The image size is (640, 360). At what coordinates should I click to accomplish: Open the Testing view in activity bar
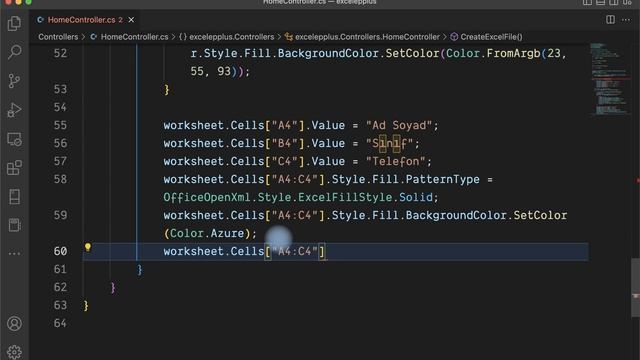pos(14,196)
